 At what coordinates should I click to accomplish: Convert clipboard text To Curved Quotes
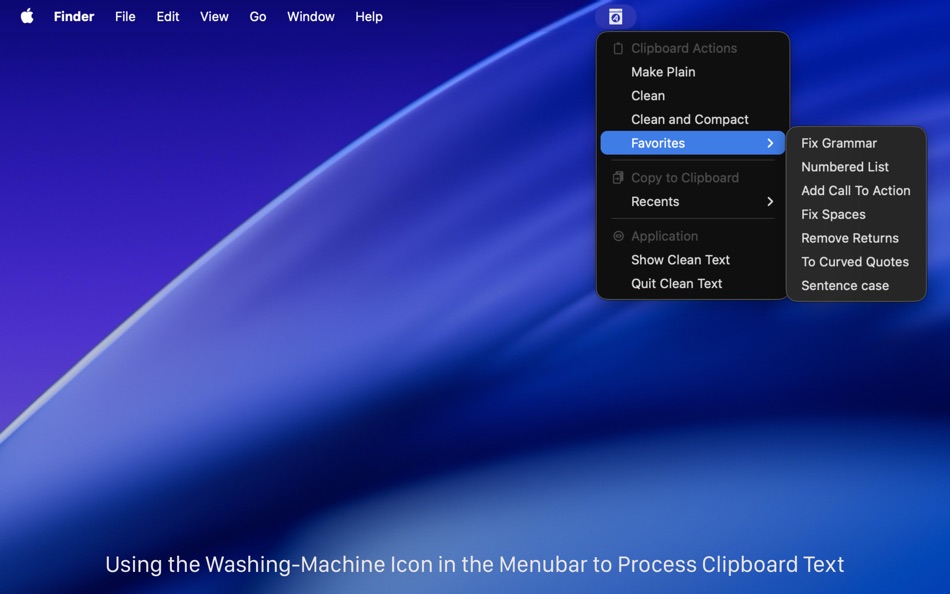854,261
